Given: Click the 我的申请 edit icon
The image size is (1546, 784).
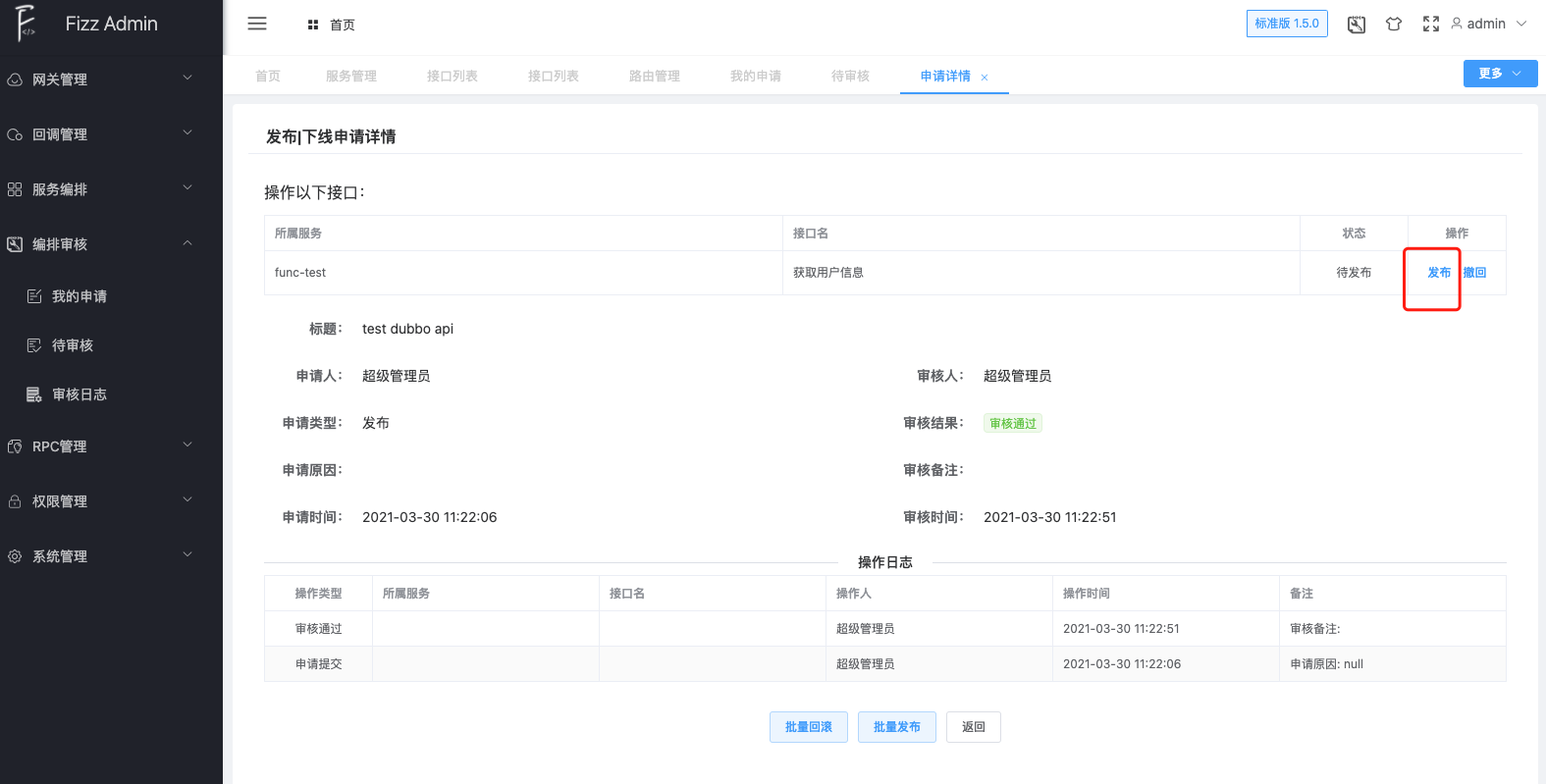Looking at the screenshot, I should pos(34,296).
